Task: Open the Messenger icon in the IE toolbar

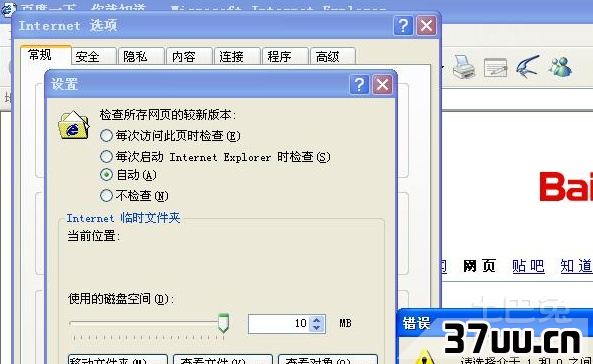Action: [x=560, y=67]
